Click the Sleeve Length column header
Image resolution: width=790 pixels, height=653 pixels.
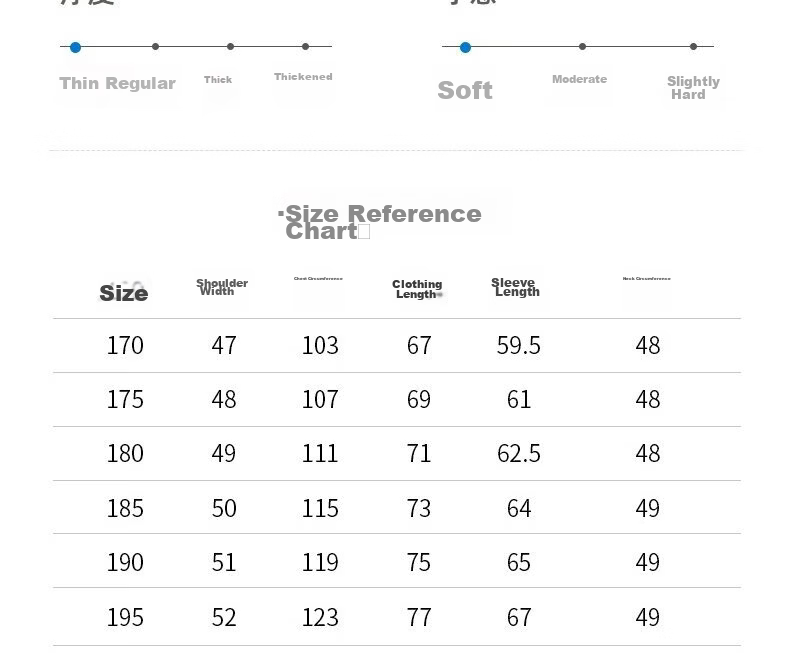coord(515,287)
